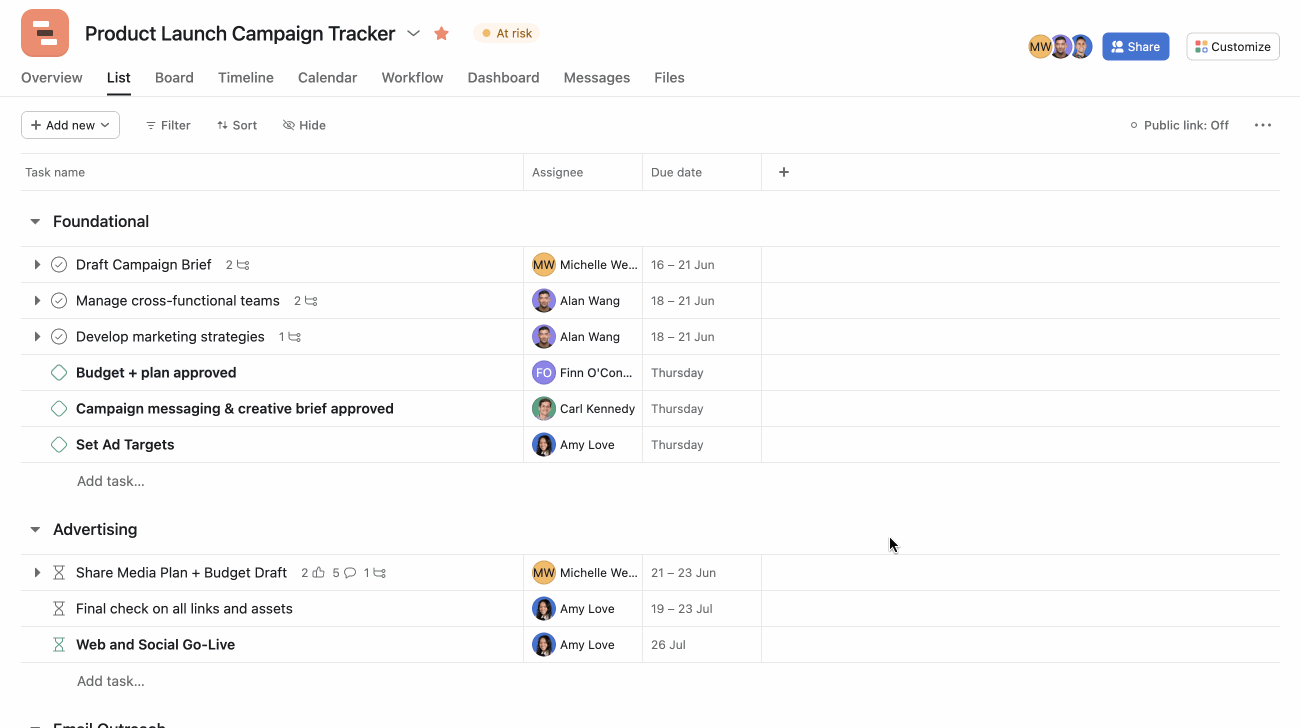Expand subtasks of Share Media Plan + Budget Draft
The height and width of the screenshot is (728, 1300).
[37, 572]
